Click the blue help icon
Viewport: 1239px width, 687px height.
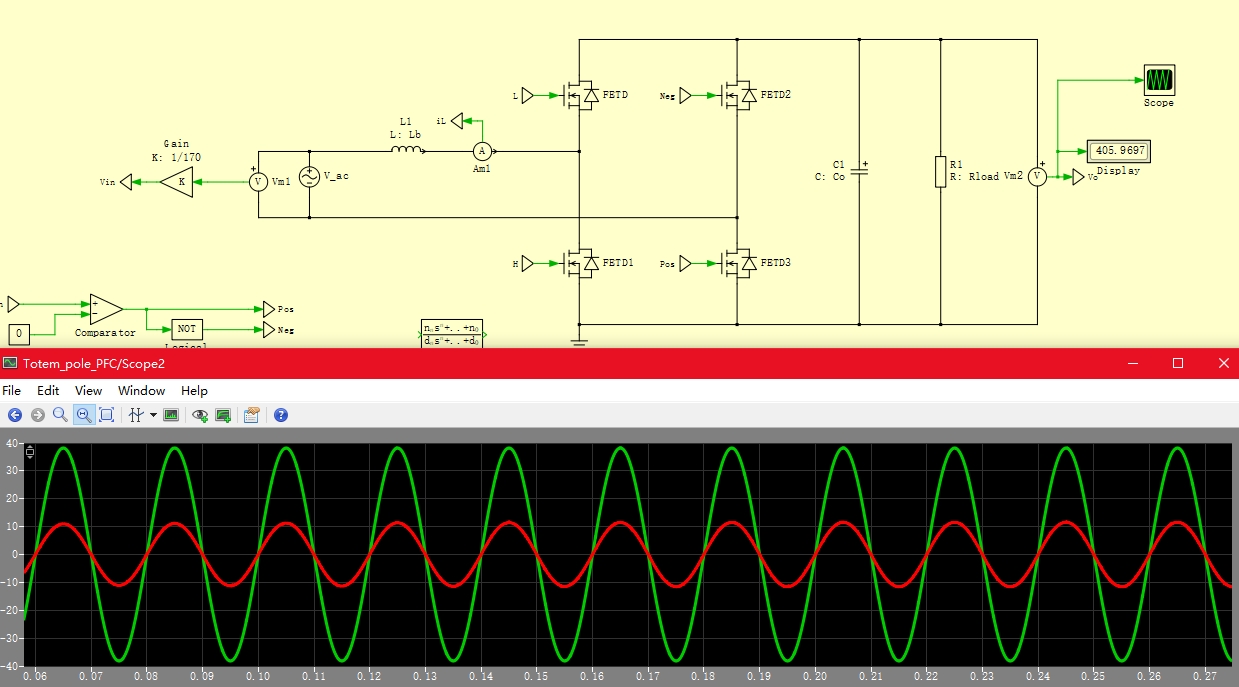coord(281,415)
